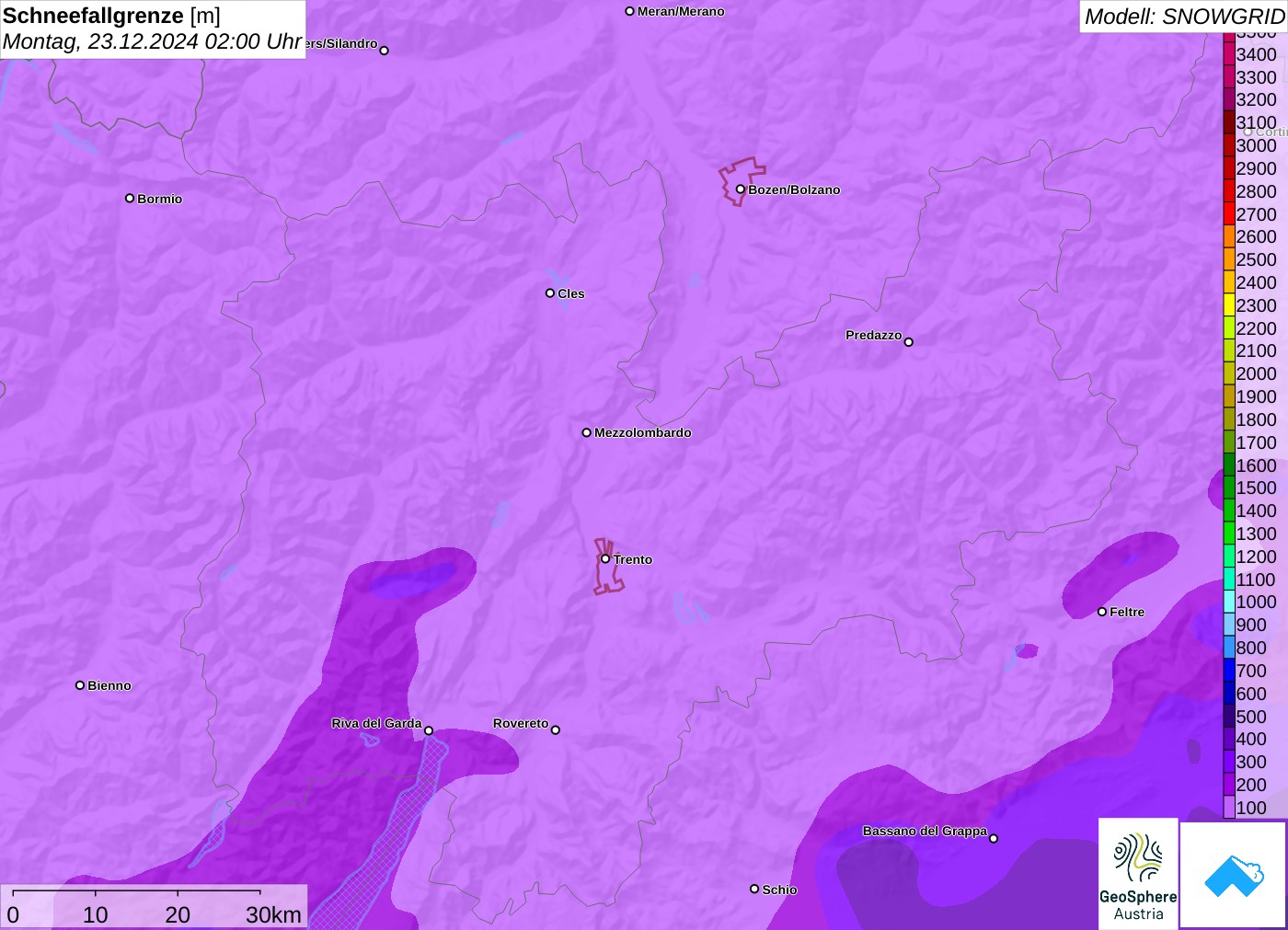1288x930 pixels.
Task: Click the Cles label text
Action: coord(571,293)
